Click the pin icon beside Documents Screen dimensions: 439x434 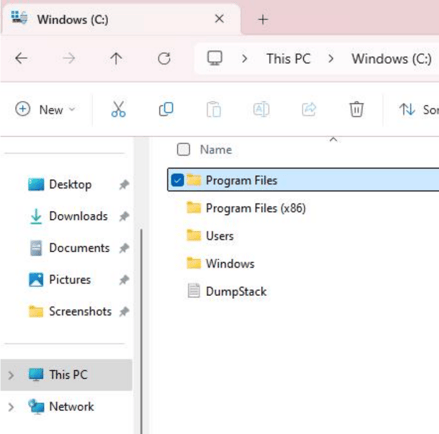pos(124,248)
